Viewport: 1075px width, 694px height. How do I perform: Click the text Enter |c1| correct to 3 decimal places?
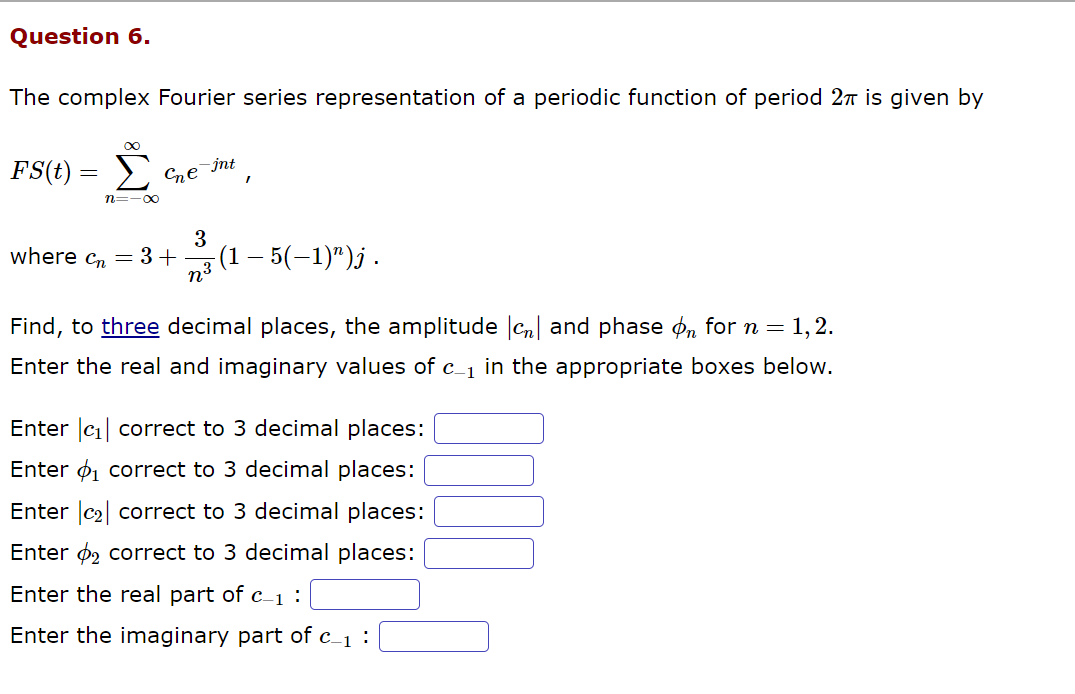[215, 428]
